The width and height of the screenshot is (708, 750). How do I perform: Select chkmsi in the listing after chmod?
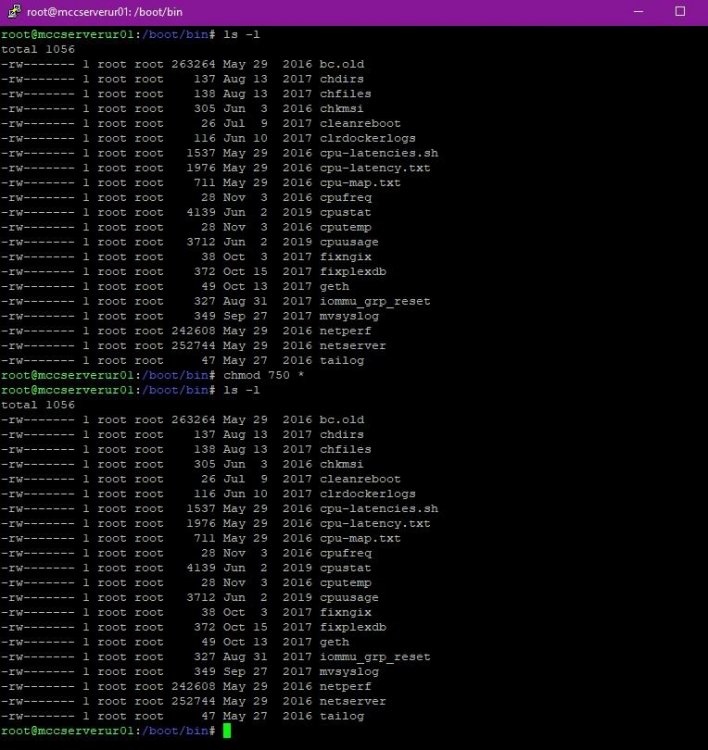(x=342, y=464)
